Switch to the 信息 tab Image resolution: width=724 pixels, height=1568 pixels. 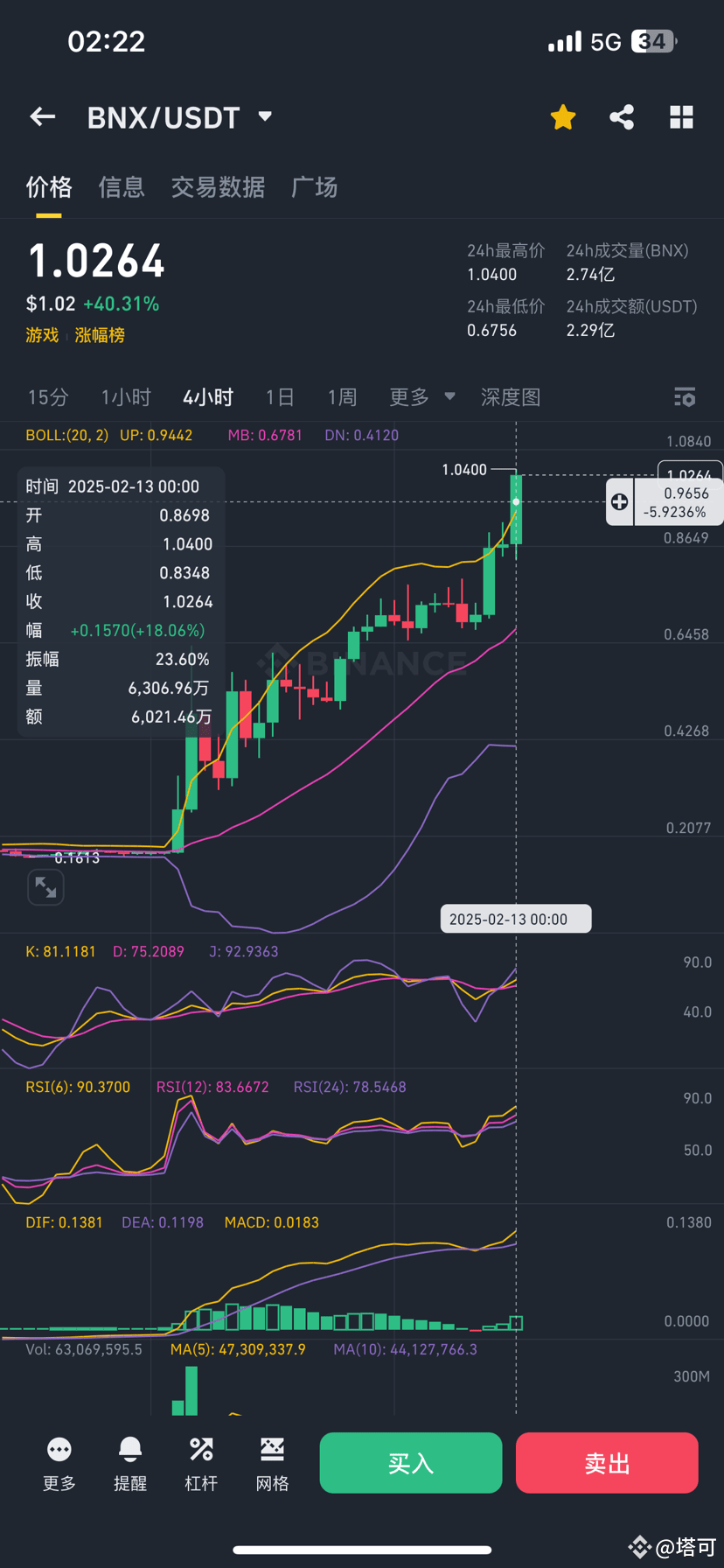click(x=122, y=186)
